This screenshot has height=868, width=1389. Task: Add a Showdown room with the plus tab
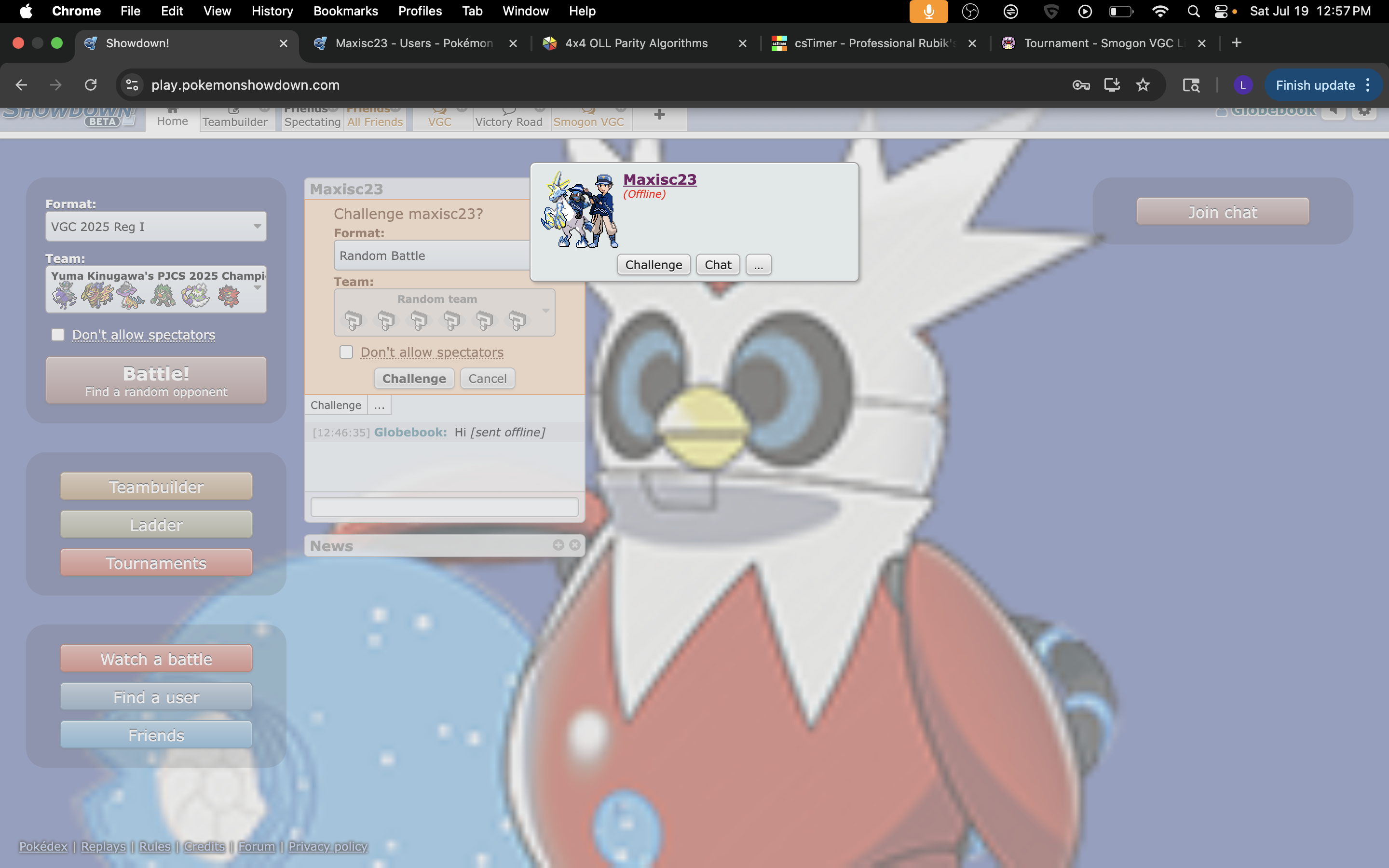click(659, 115)
